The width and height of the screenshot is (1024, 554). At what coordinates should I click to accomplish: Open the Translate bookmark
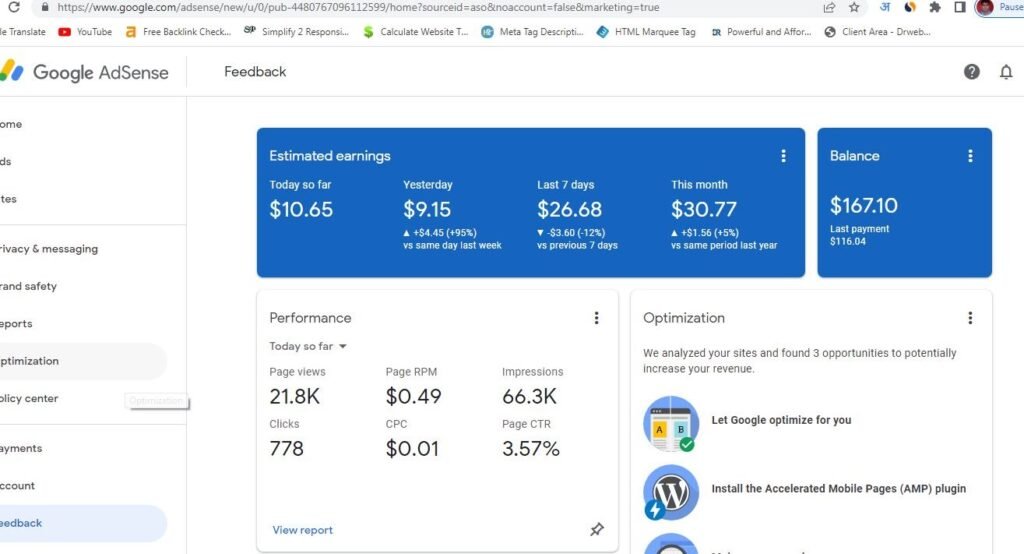click(24, 31)
